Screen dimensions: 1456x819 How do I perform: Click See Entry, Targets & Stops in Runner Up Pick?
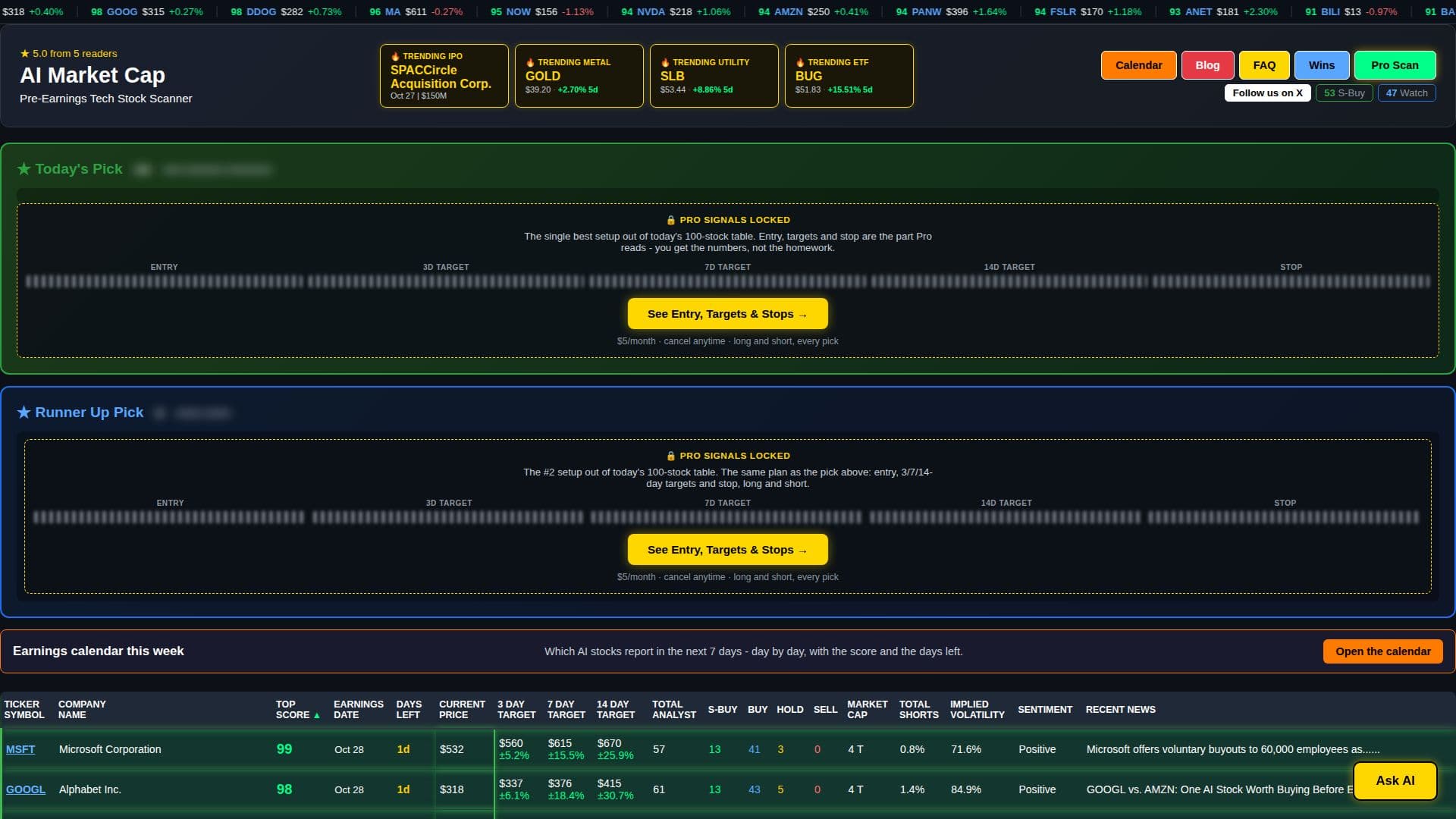tap(727, 550)
